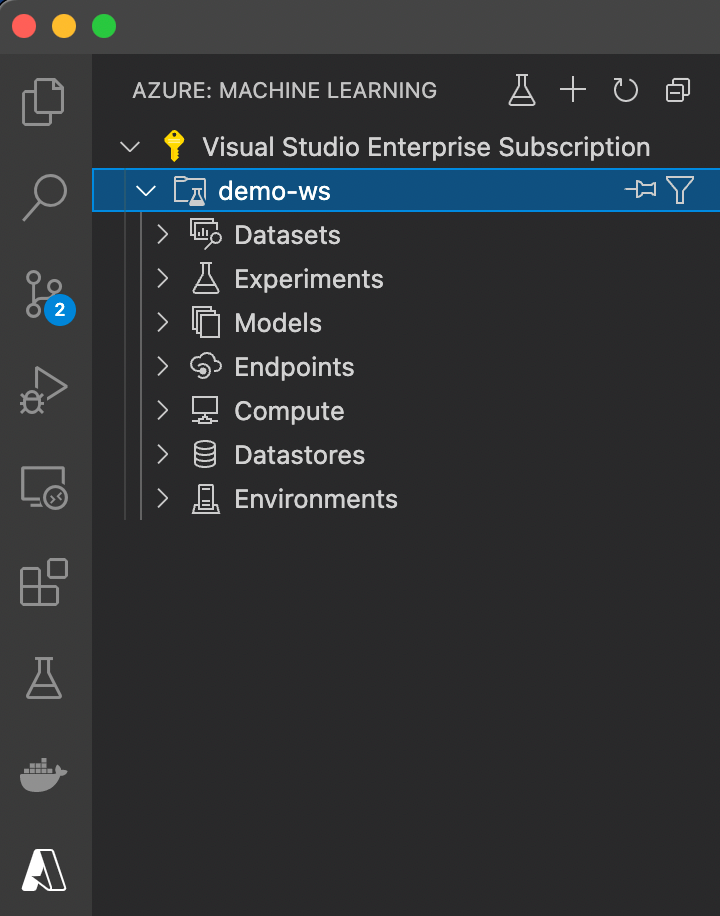The height and width of the screenshot is (916, 720).
Task: Click the flask icon in Machine Learning header
Action: (521, 90)
